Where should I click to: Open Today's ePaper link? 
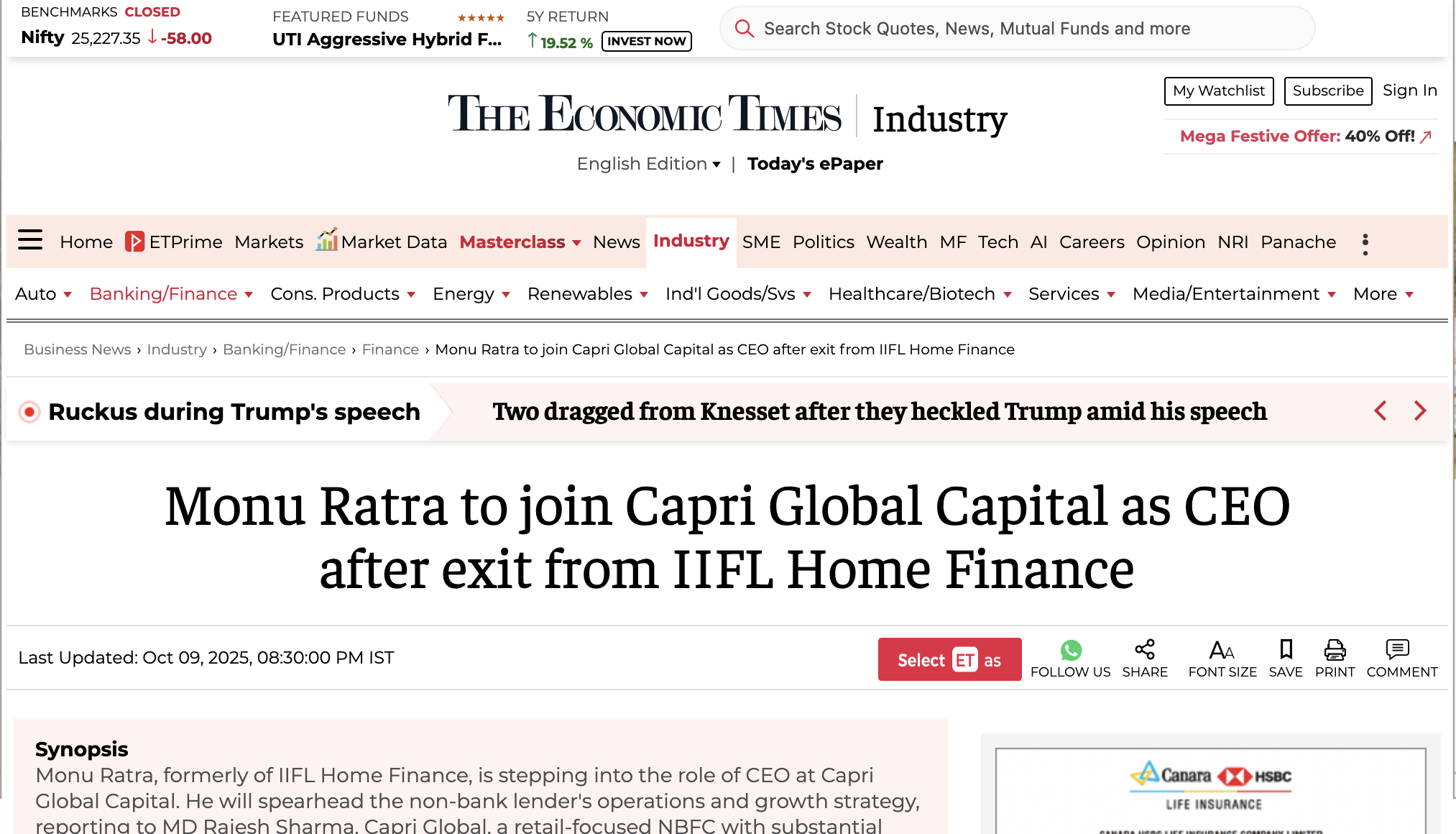[815, 164]
